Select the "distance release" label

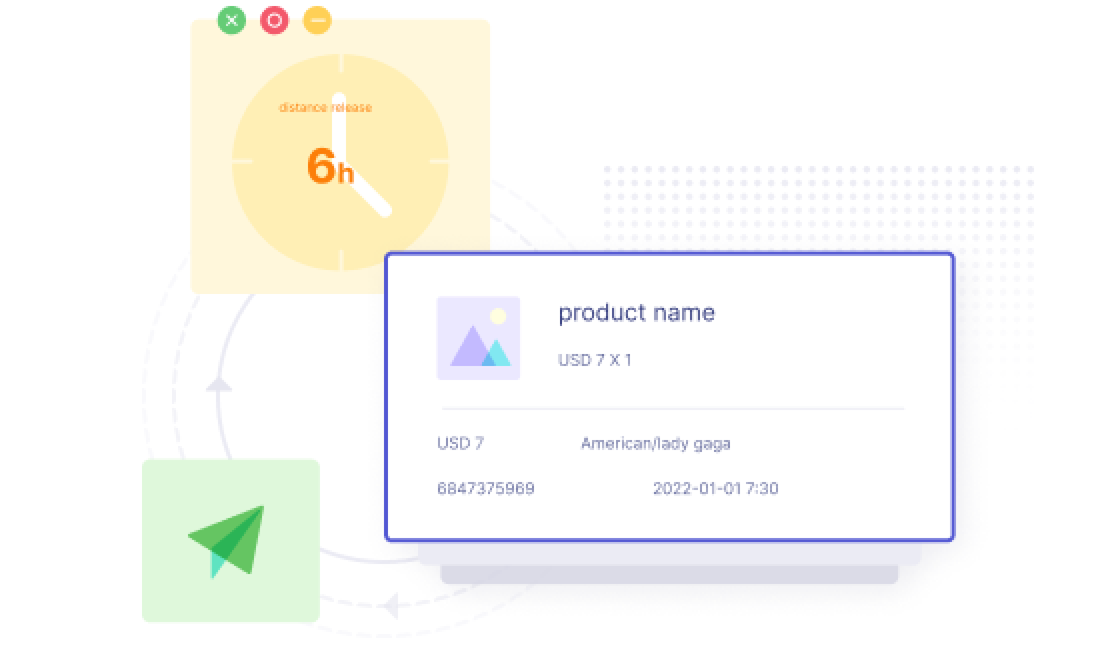[x=325, y=108]
